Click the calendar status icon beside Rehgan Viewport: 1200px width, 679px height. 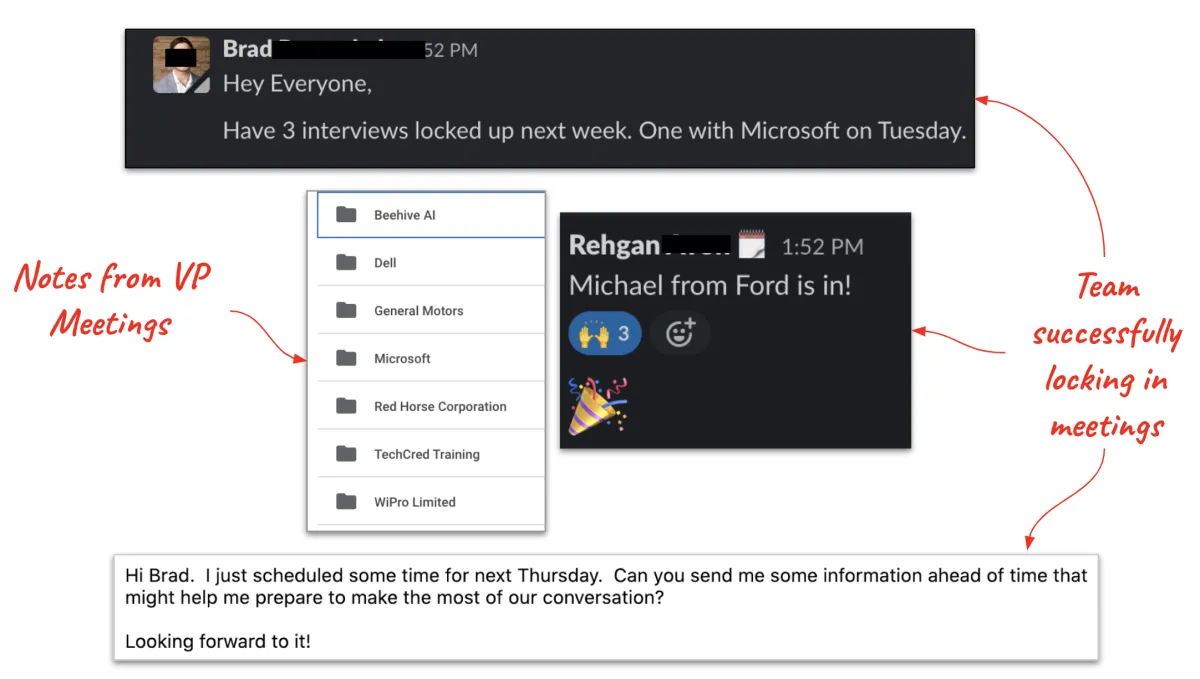[x=752, y=245]
